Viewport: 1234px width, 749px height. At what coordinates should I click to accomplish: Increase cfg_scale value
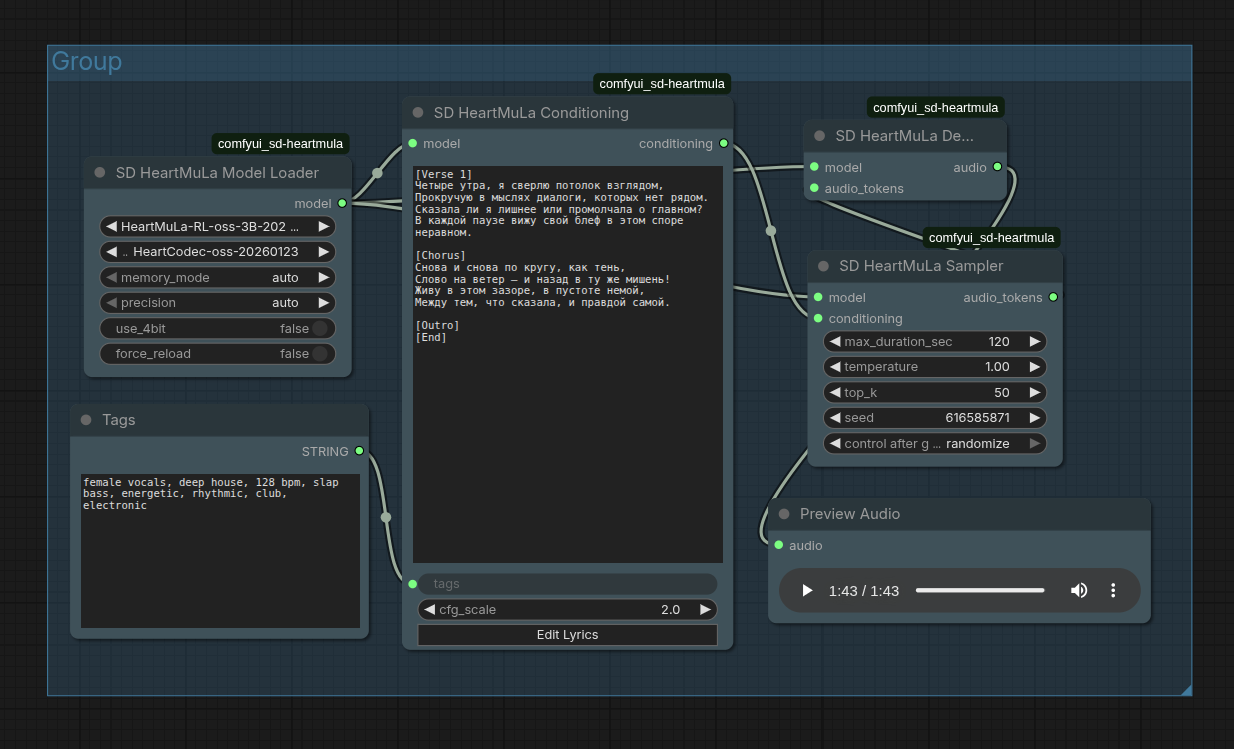click(705, 609)
